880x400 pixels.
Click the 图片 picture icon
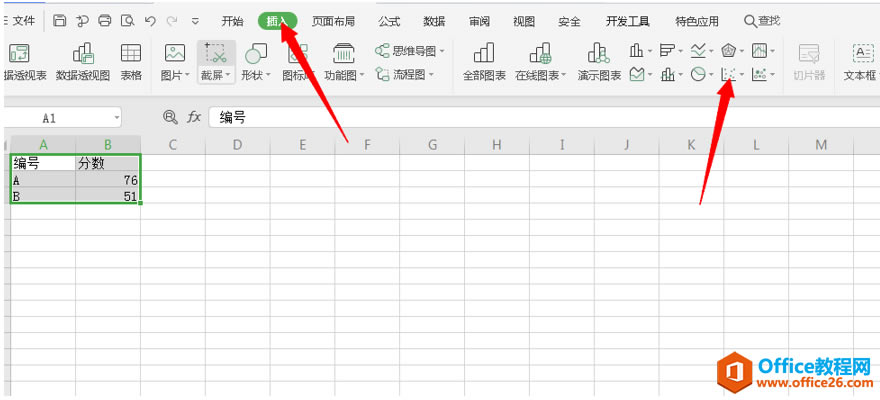[x=175, y=53]
